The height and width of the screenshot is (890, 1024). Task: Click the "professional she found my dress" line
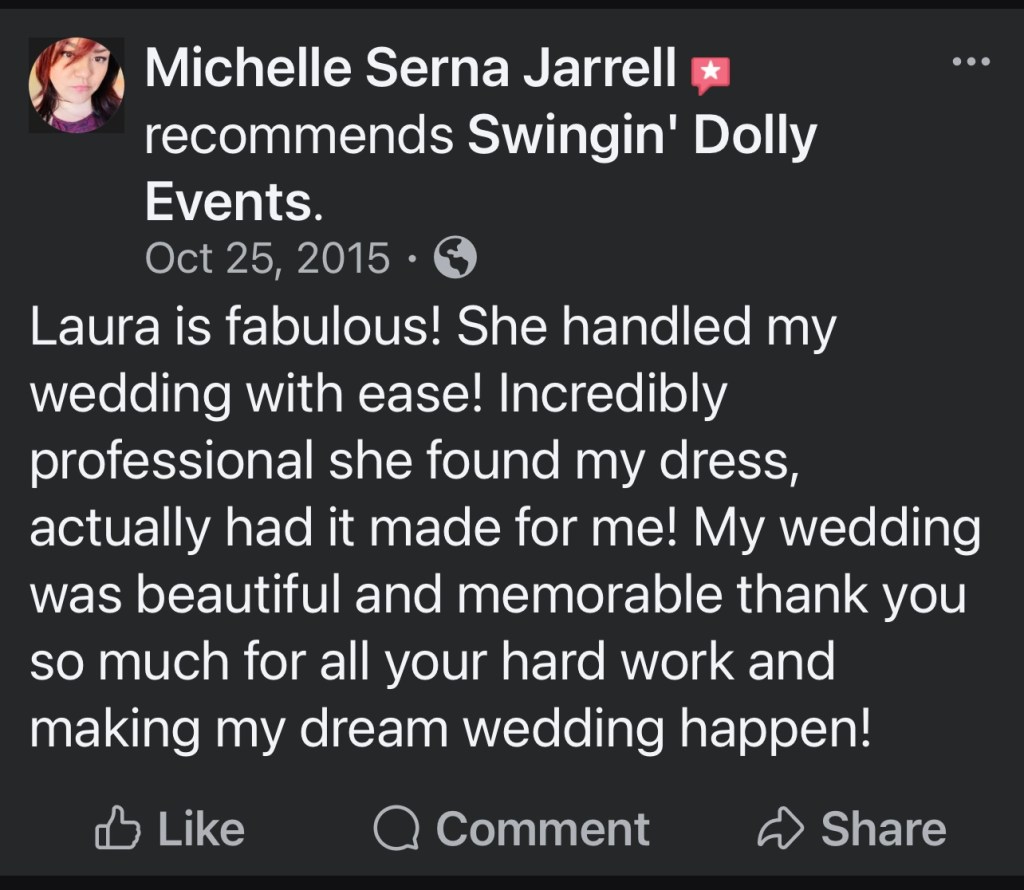pos(414,461)
